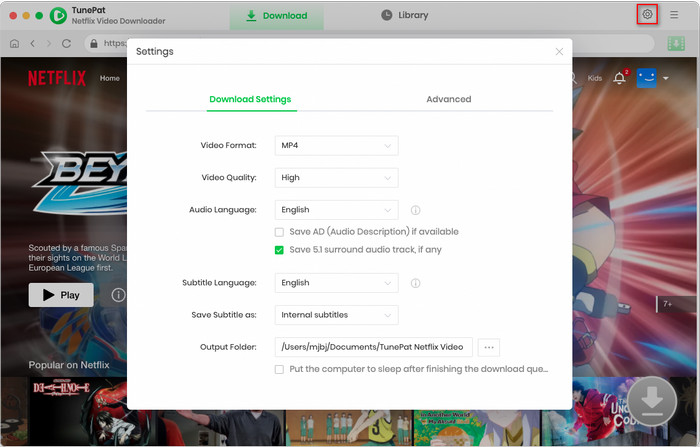Click info icon beside Subtitle Language

click(415, 283)
